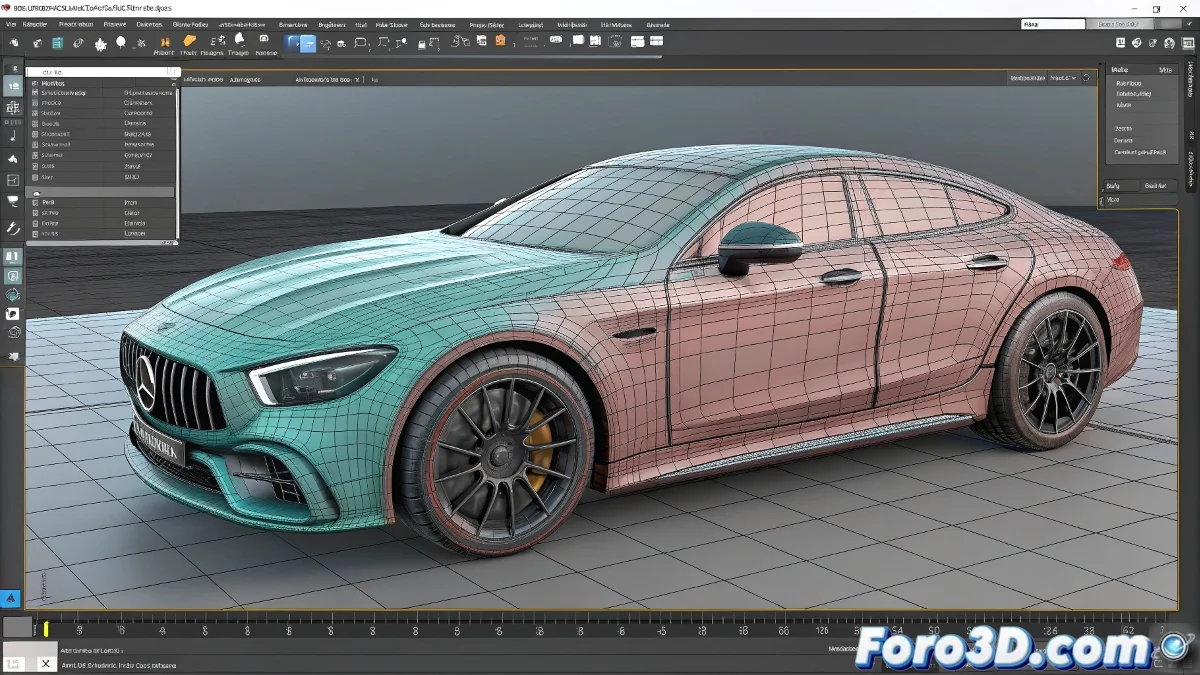Click the gray square swatch left of timeline
Screen dimensions: 1200x675
(17, 628)
